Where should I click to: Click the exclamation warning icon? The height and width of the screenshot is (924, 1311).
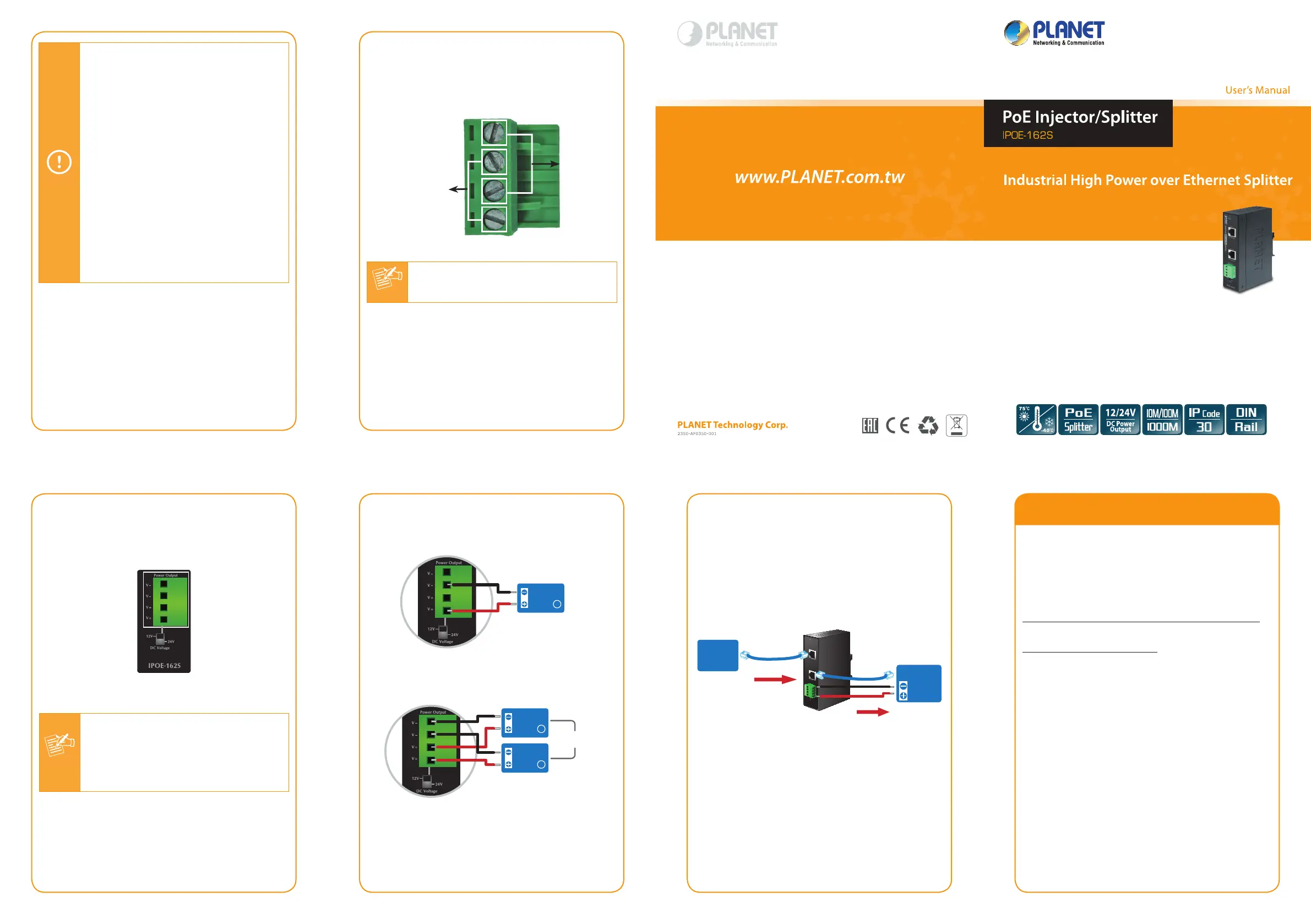click(x=59, y=162)
